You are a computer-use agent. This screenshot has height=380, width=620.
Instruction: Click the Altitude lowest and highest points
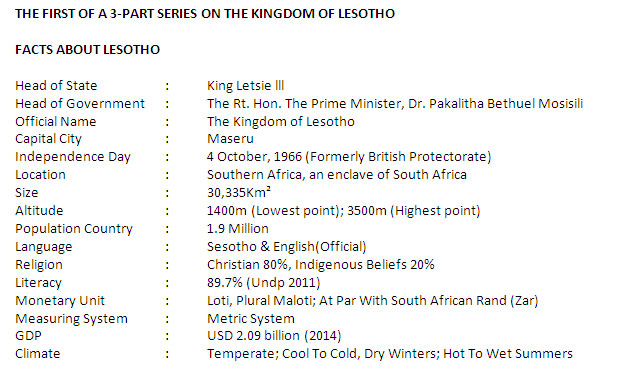(344, 210)
